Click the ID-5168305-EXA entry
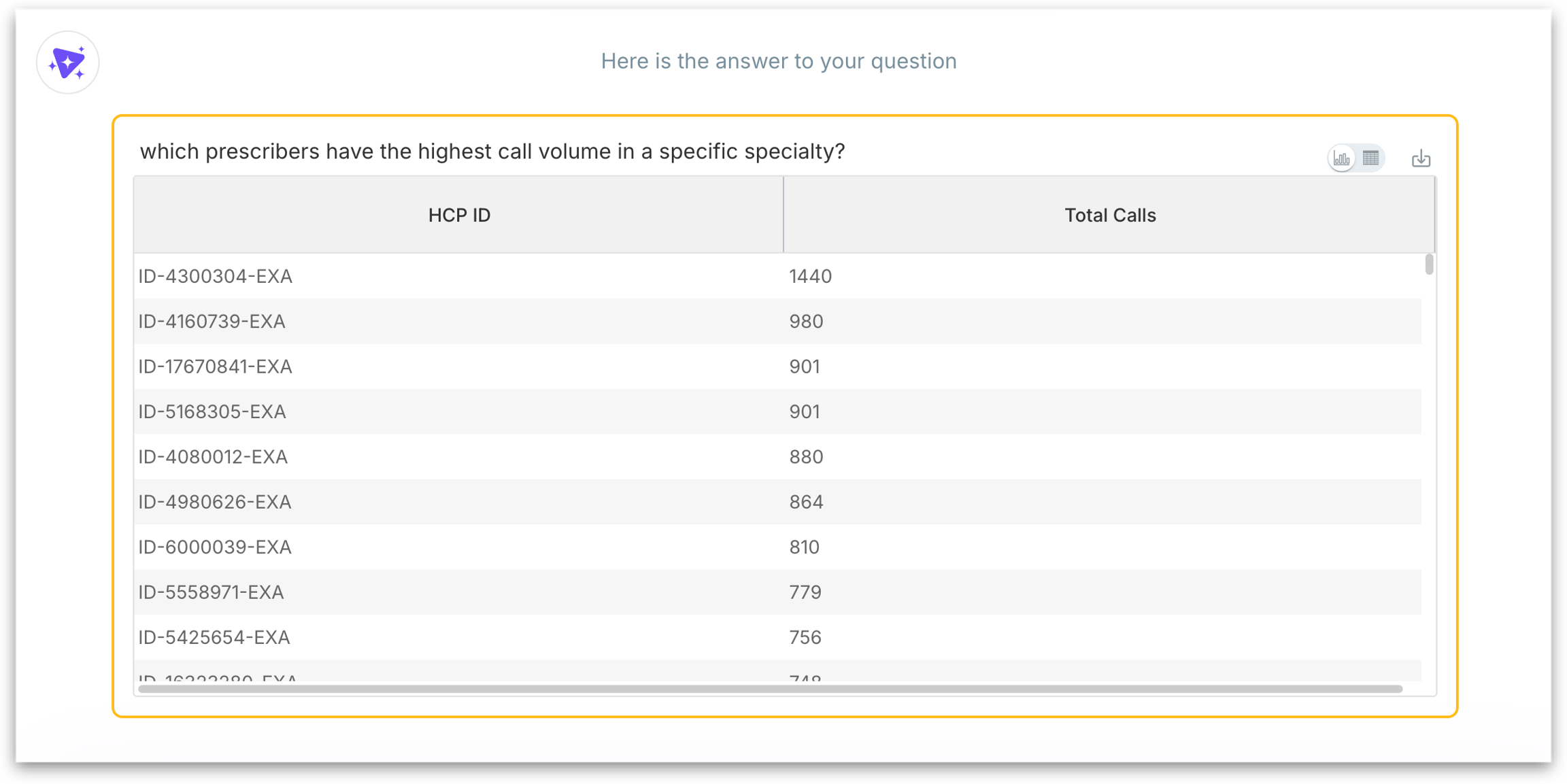 pos(212,412)
